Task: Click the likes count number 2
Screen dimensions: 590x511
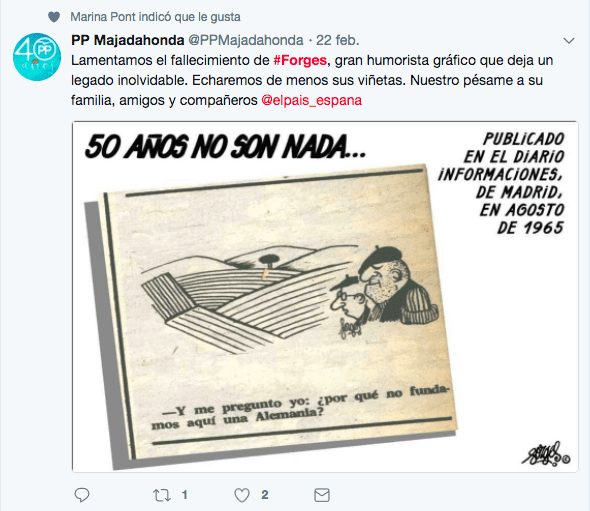Action: (x=265, y=495)
